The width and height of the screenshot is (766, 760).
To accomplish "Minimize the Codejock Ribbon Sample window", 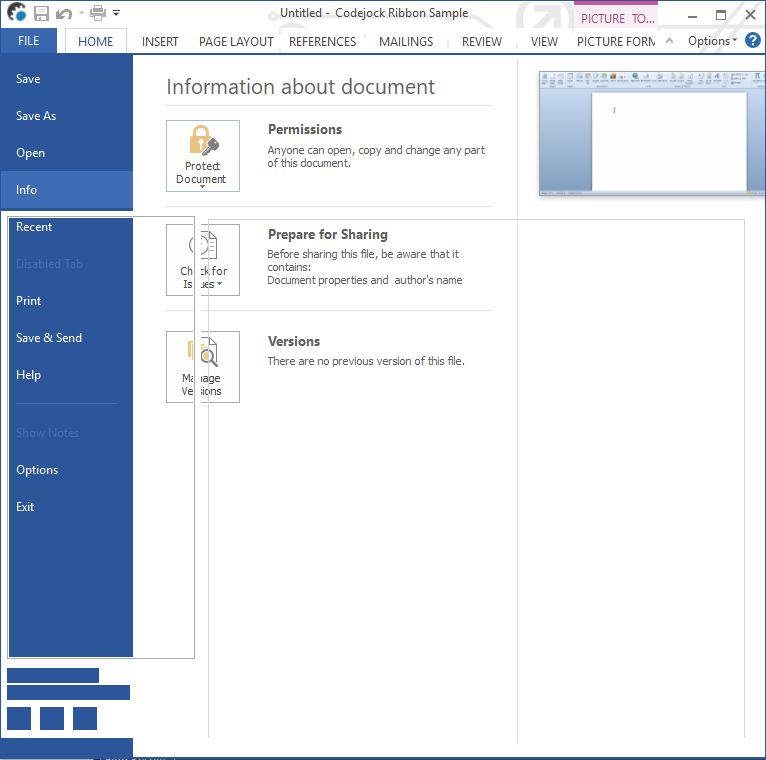I will coord(692,16).
